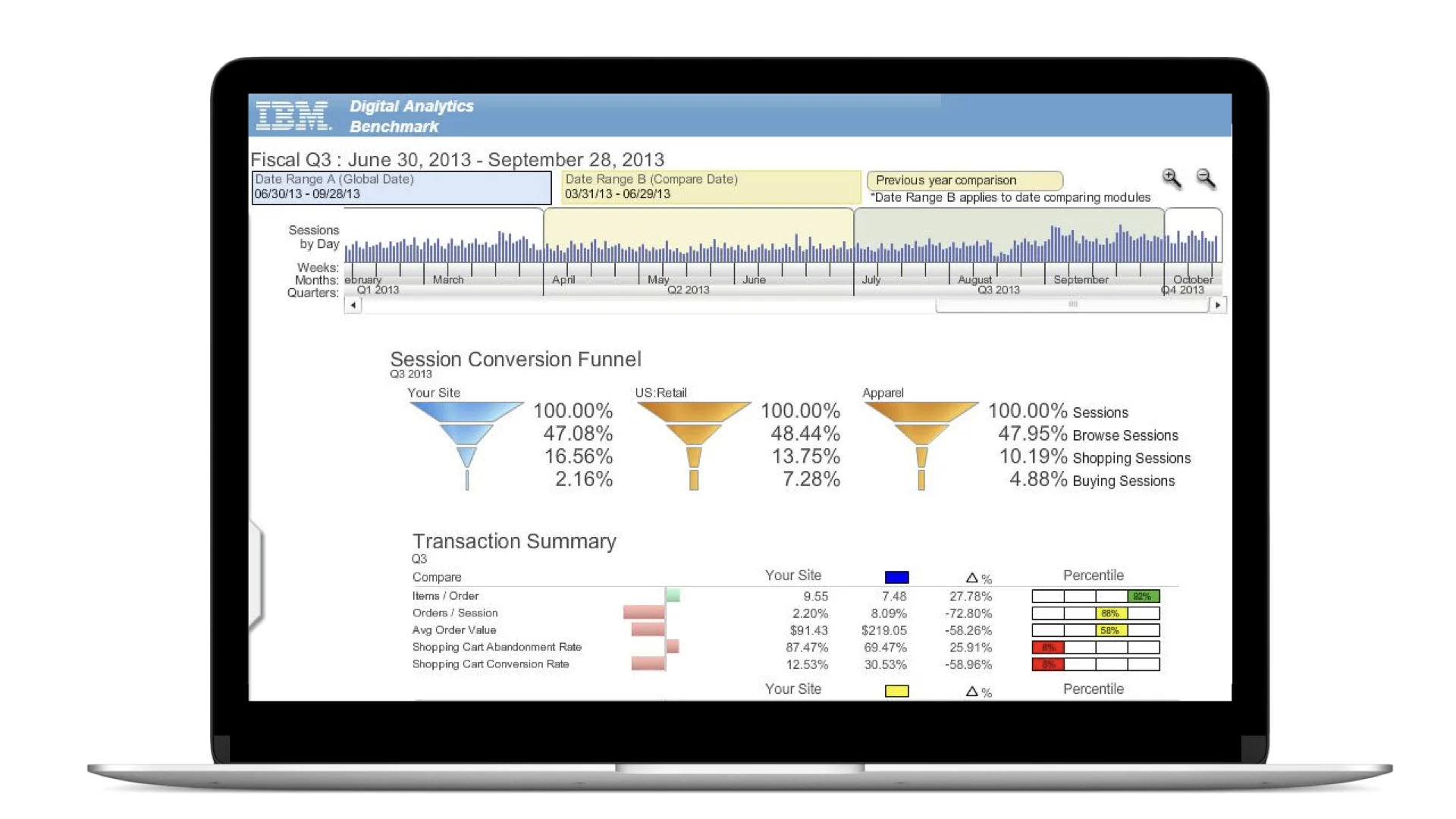Click the percent change triangle icon

coord(971,578)
